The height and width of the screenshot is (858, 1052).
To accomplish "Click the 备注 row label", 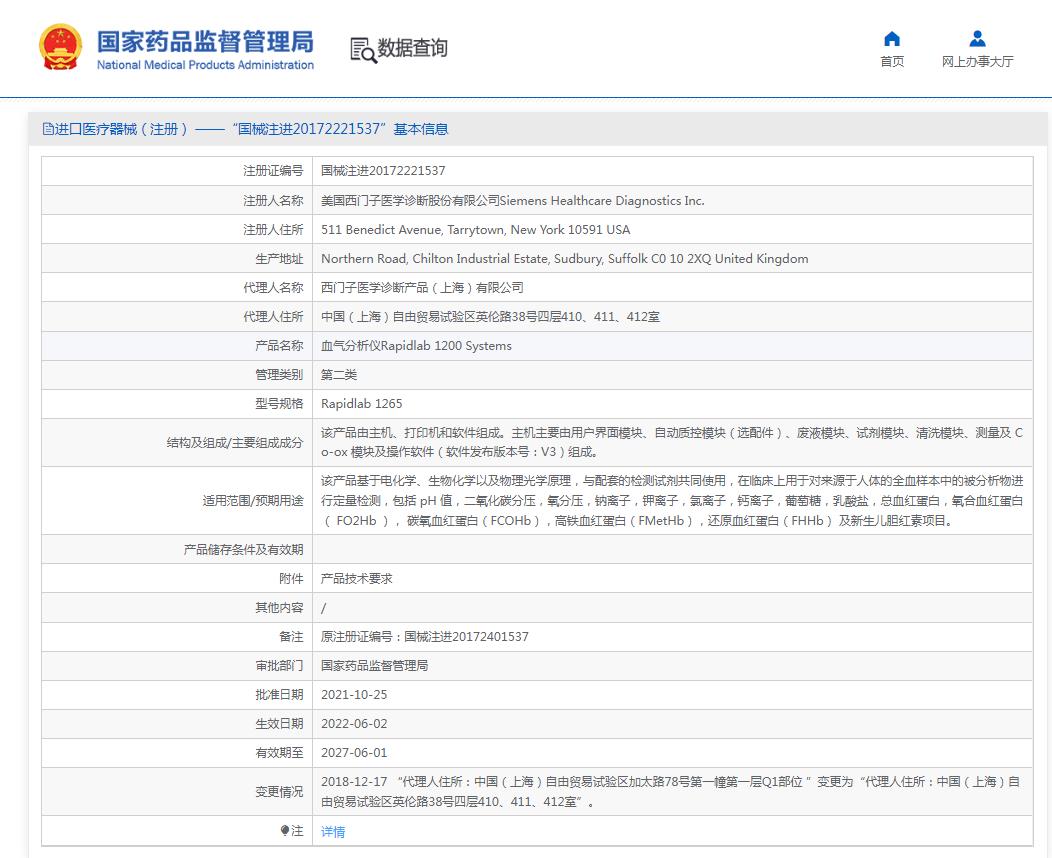I will click(x=291, y=637).
